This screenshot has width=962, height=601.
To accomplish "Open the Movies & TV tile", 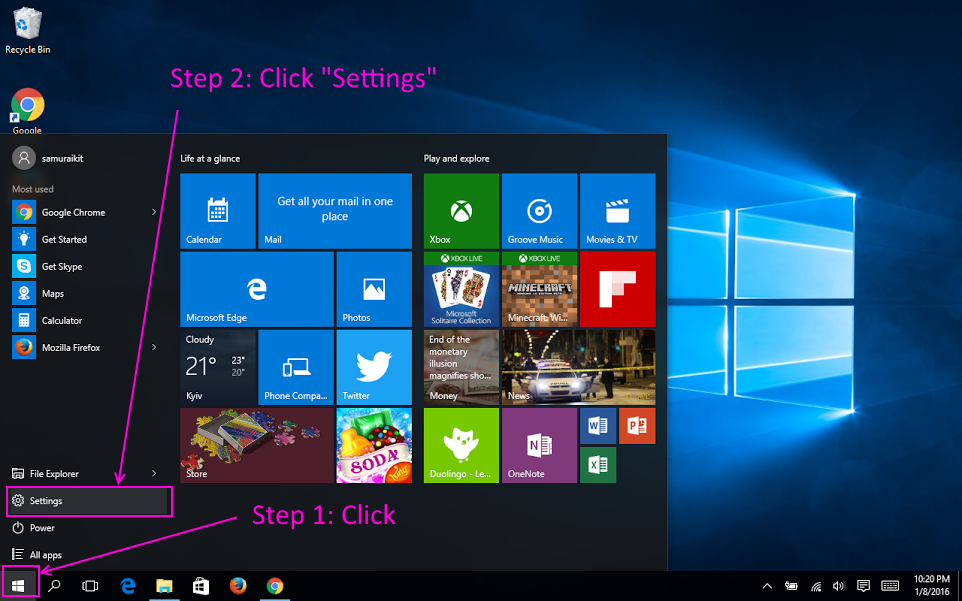I will pos(617,210).
